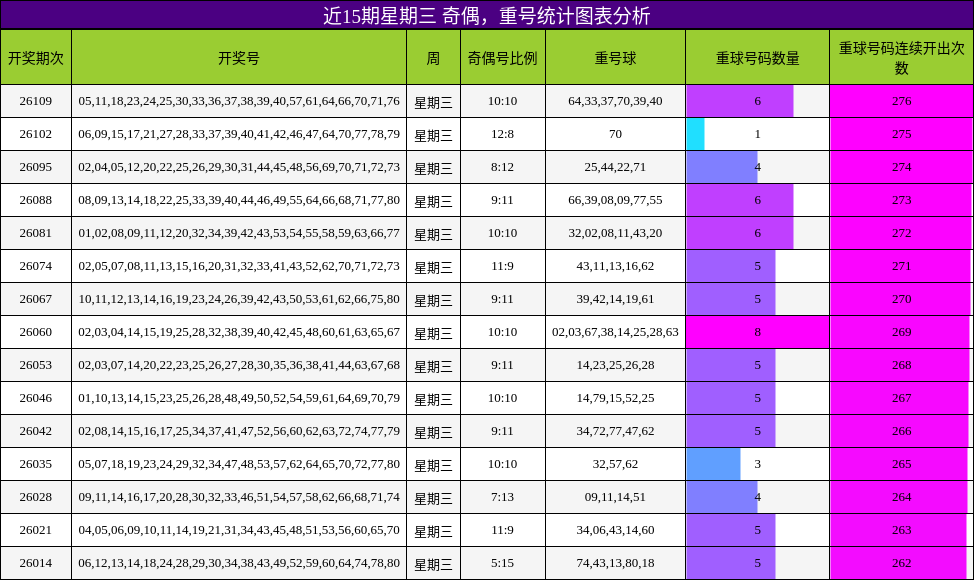Click the 周 column header

(434, 58)
